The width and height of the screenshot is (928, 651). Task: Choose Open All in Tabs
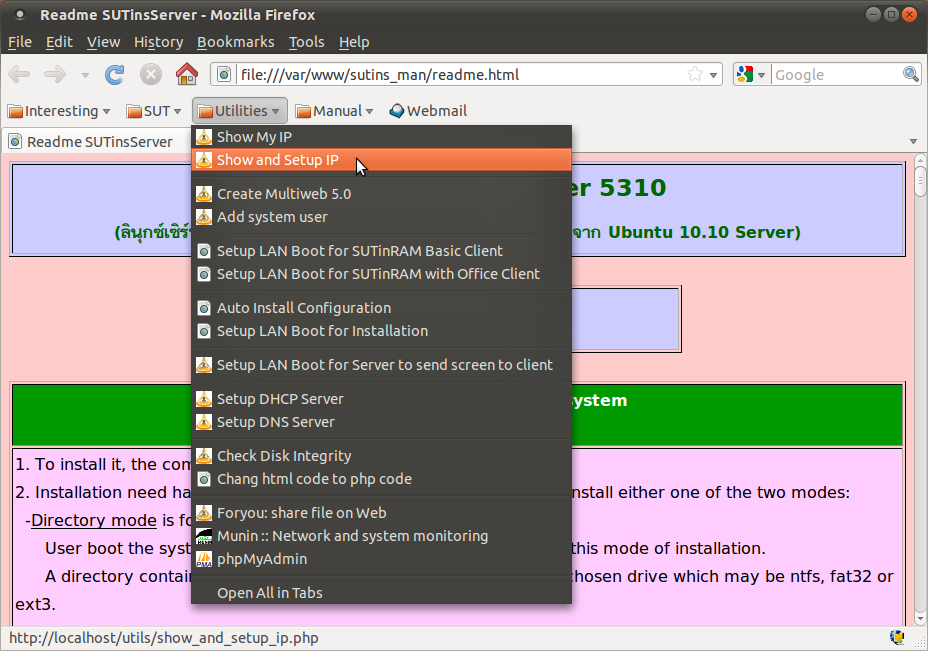pos(381,593)
